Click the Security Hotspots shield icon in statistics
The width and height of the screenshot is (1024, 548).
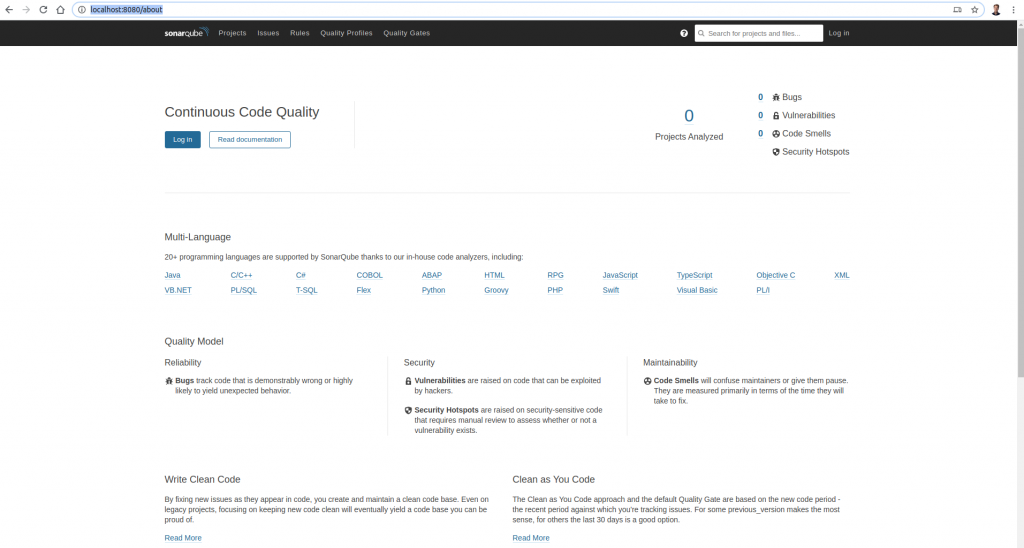click(x=776, y=152)
